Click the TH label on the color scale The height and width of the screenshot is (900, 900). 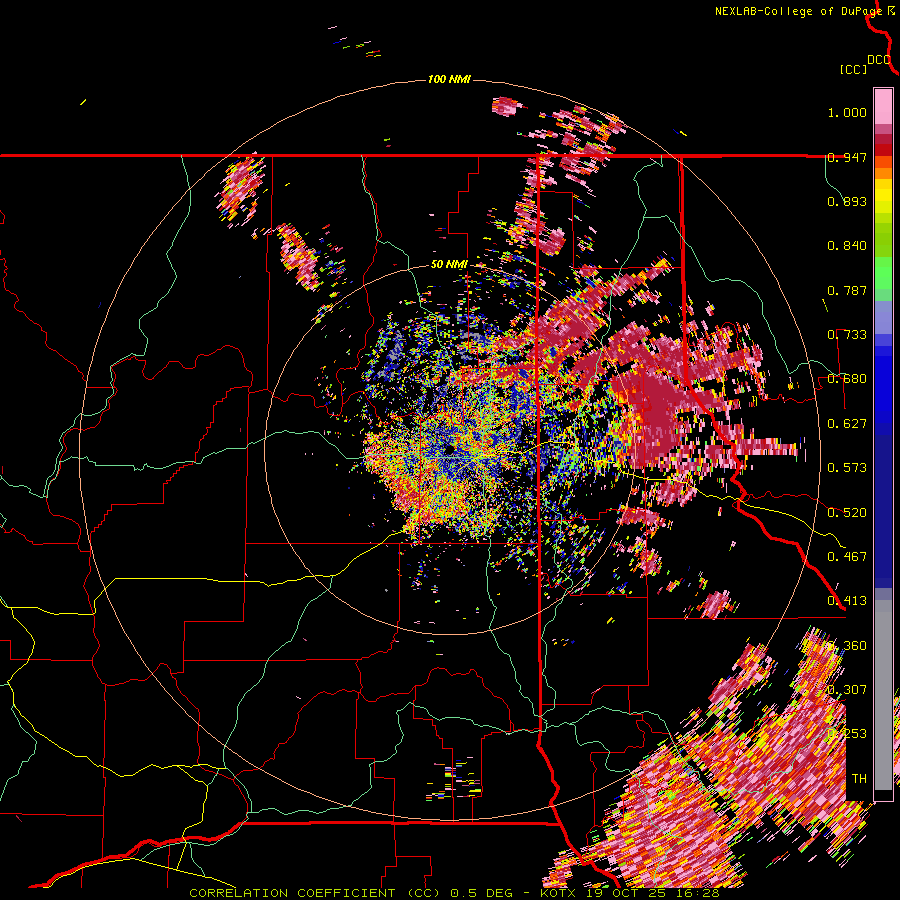tap(859, 779)
